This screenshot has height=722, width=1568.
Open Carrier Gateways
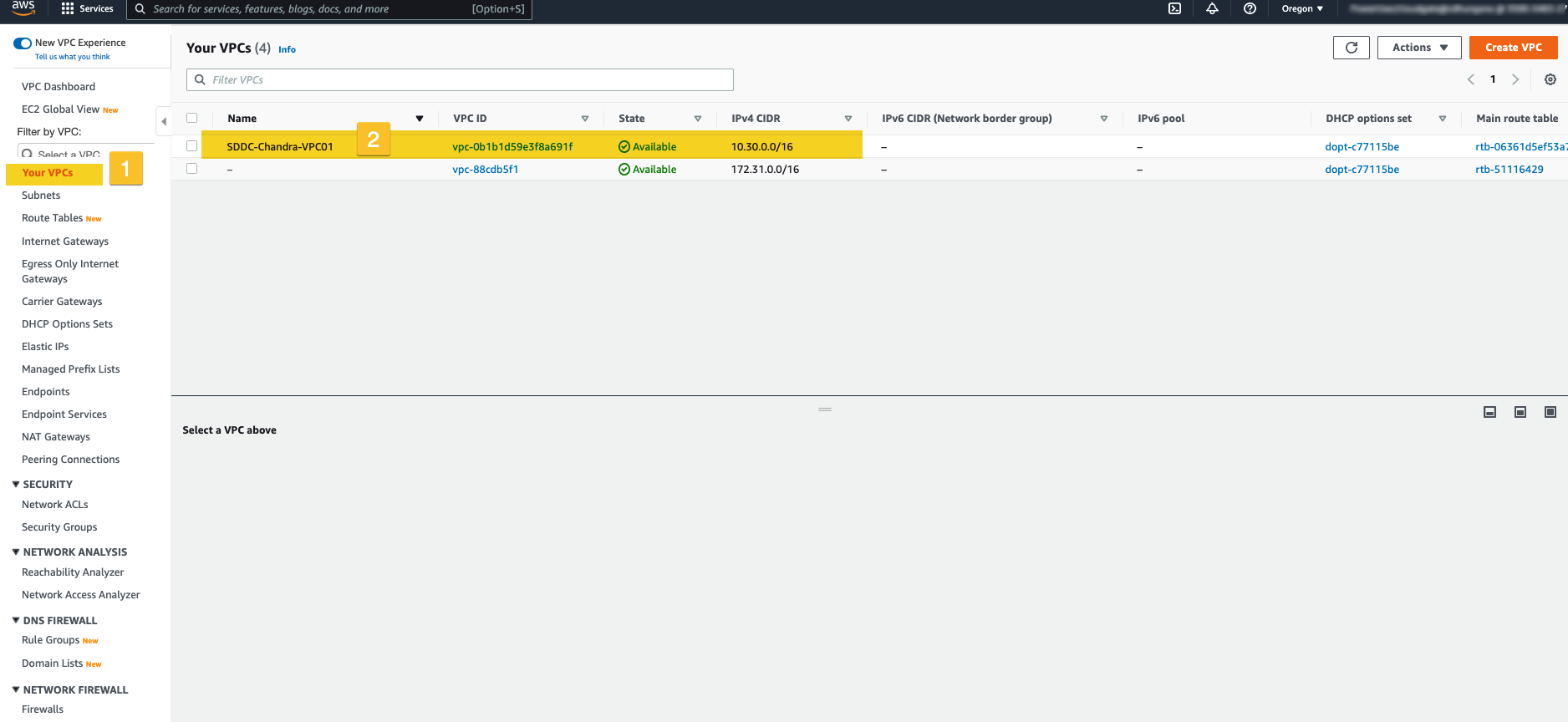[62, 302]
